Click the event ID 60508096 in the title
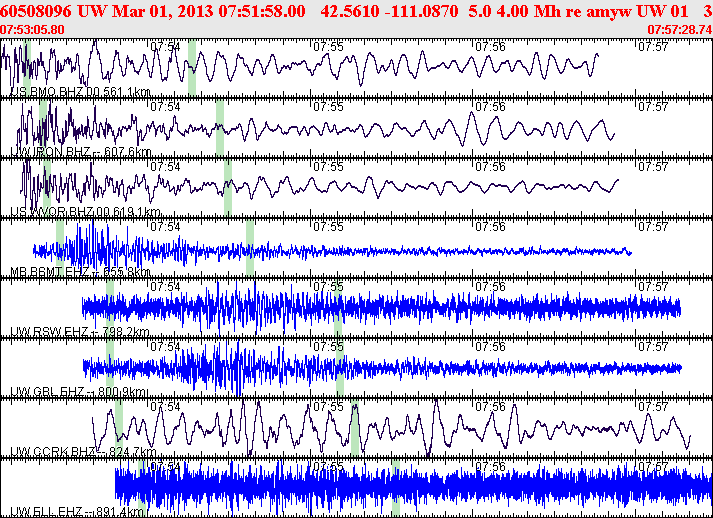The height and width of the screenshot is (518, 713). [x=35, y=11]
